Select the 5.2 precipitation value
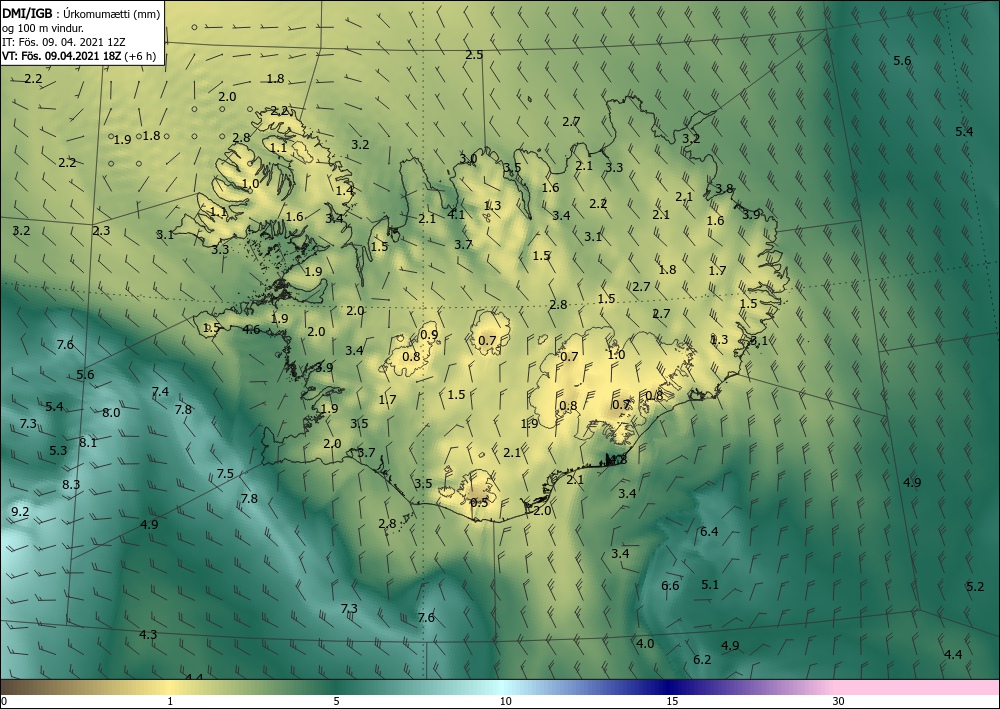This screenshot has width=1000, height=709. 975,586
